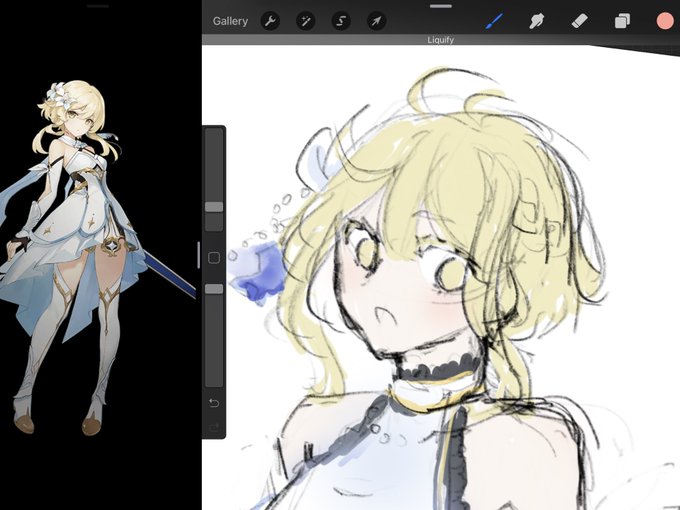Tap the brush opacity slider handle
Screen dimensions: 680x510
214,289
